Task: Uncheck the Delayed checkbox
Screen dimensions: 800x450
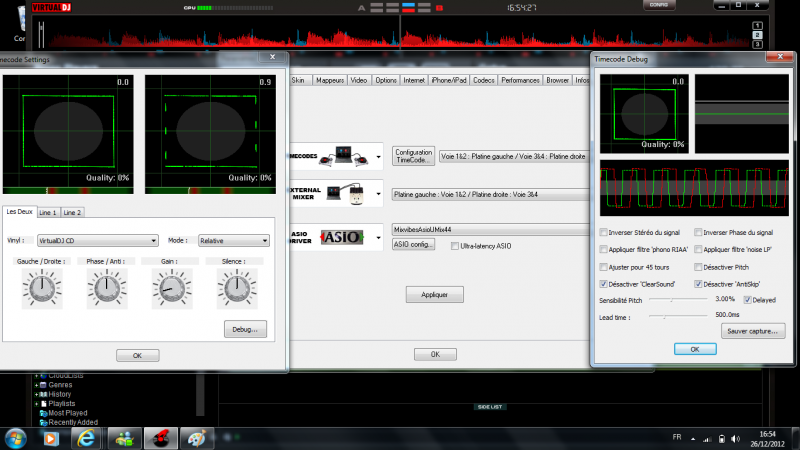Action: point(747,299)
